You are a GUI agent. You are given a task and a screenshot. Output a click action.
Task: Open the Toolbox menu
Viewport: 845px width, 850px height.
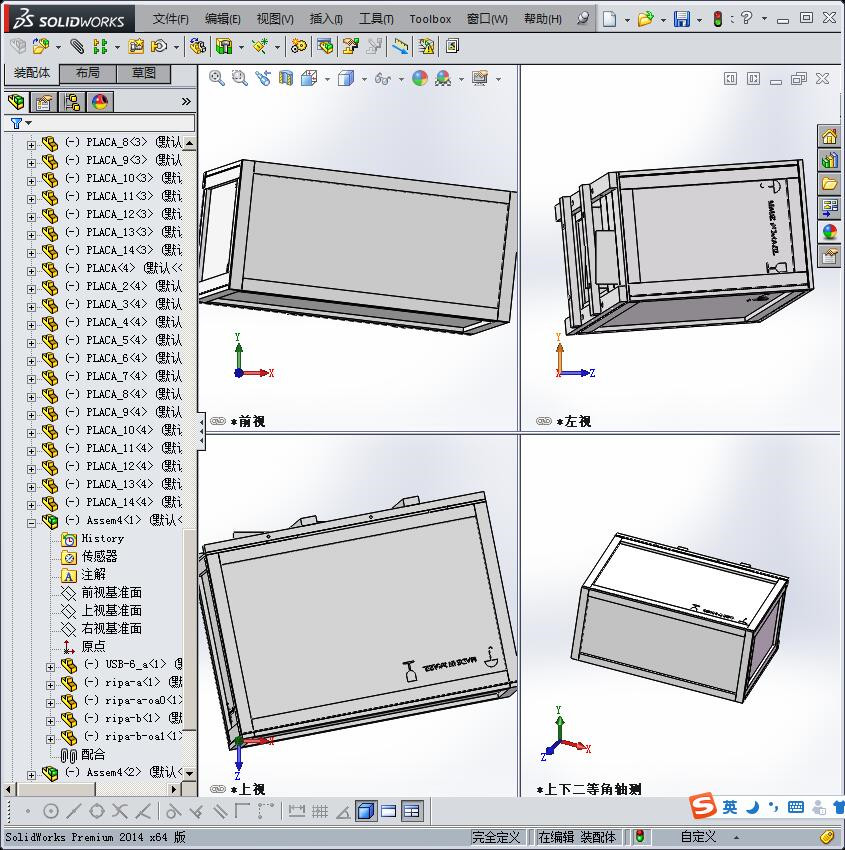(x=430, y=19)
